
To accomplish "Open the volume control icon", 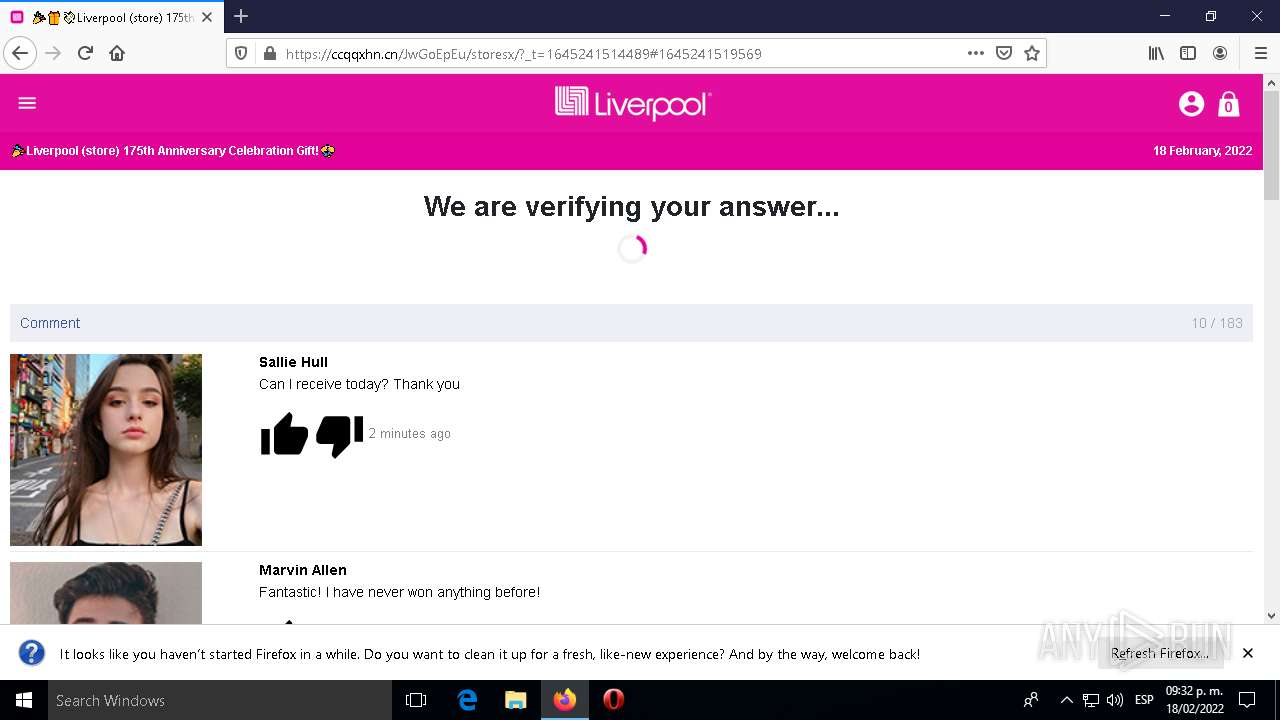I will click(1114, 700).
